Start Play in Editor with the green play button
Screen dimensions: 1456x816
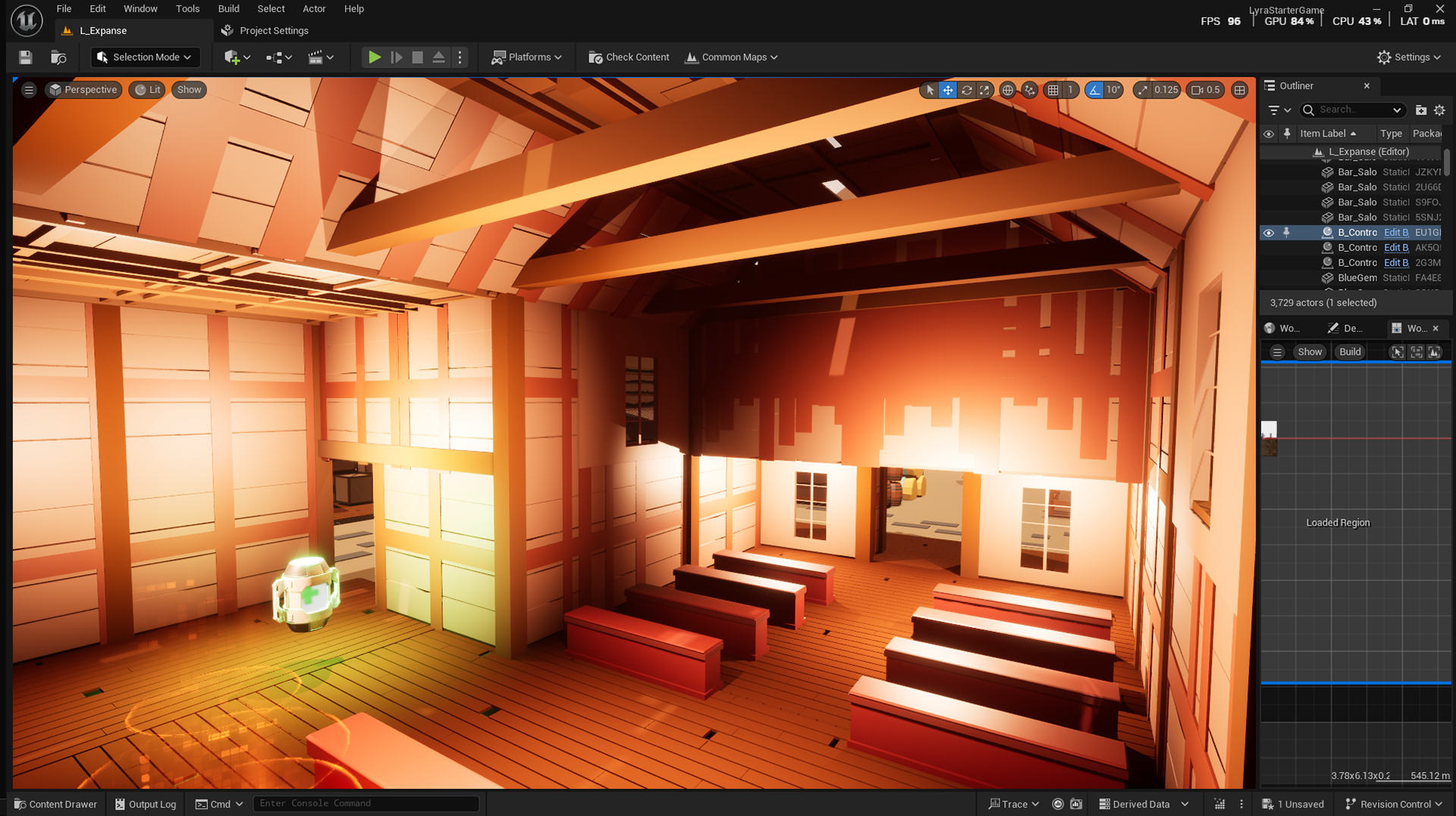tap(375, 57)
